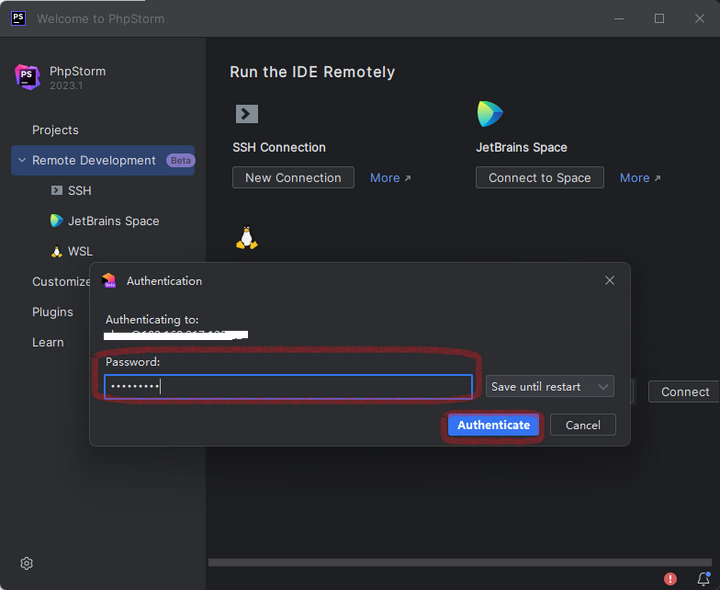Select JetBrains Space in the sidebar

[113, 221]
